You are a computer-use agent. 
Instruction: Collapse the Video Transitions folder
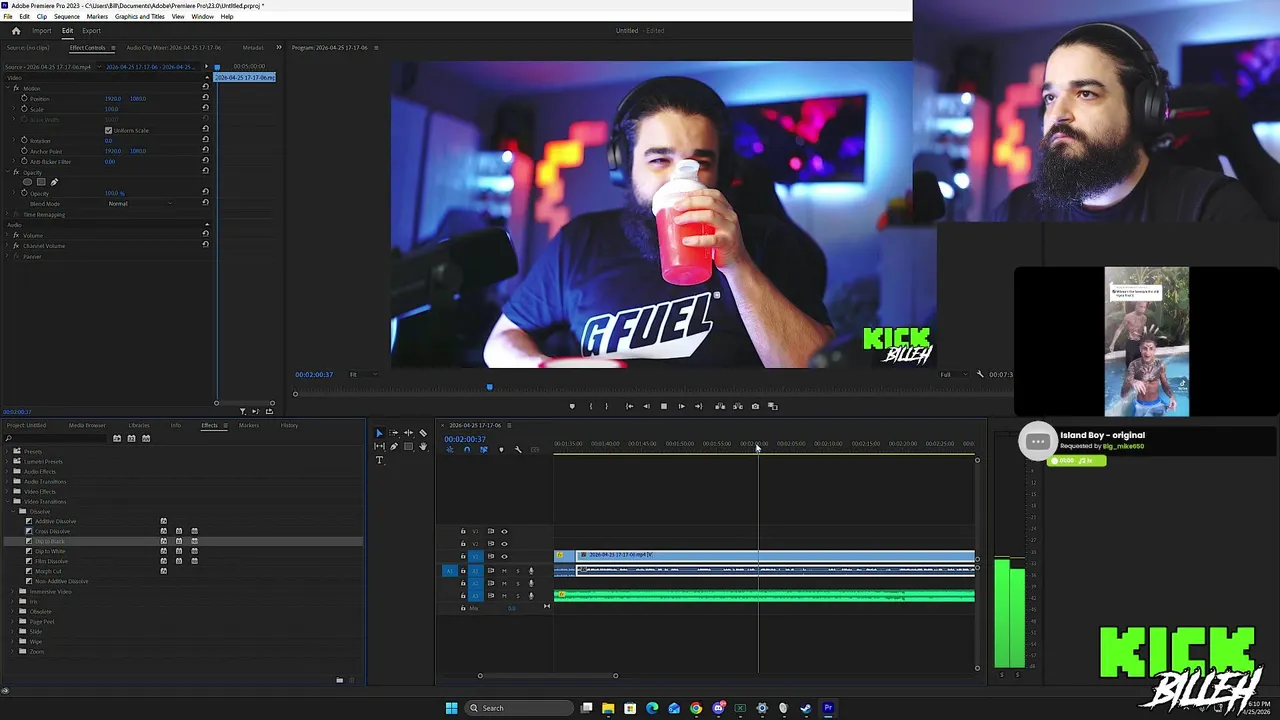click(x=7, y=501)
